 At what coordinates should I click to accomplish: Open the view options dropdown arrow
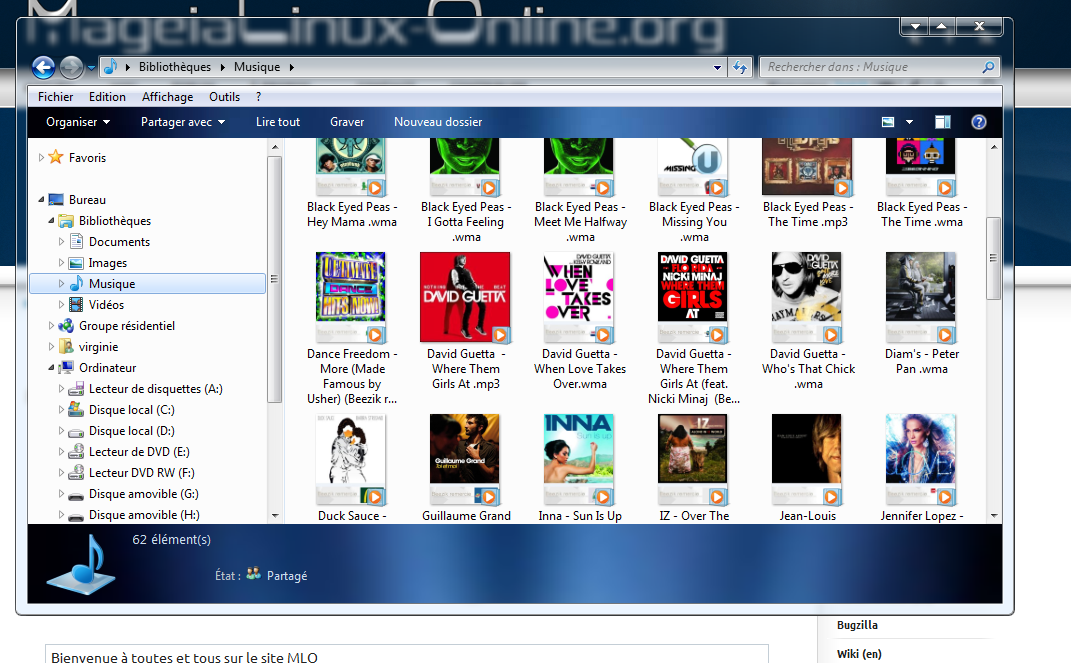(909, 122)
